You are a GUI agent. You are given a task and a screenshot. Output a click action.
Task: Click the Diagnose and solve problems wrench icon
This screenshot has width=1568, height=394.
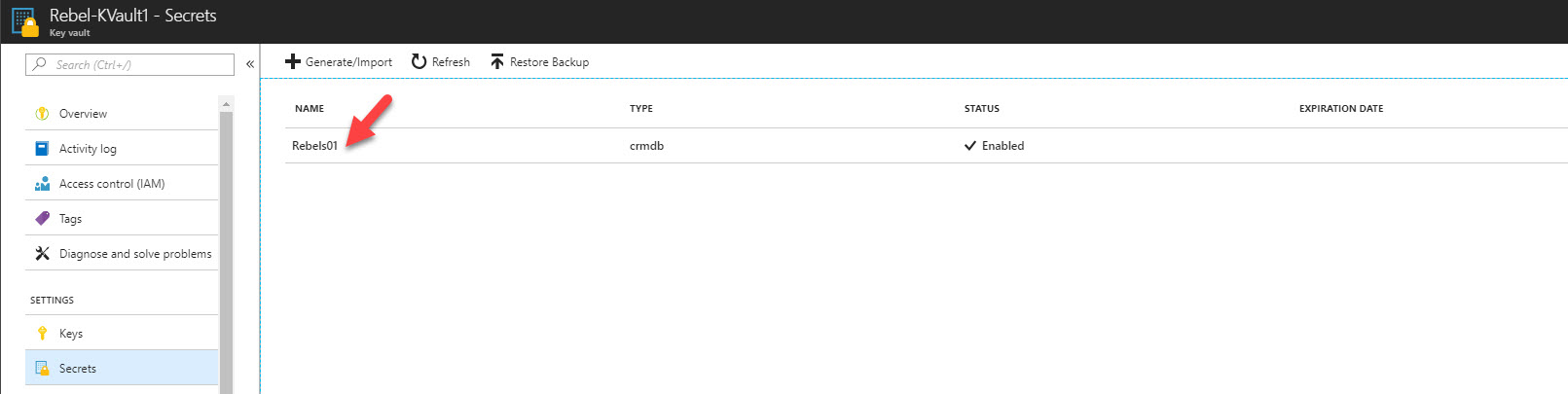coord(42,254)
